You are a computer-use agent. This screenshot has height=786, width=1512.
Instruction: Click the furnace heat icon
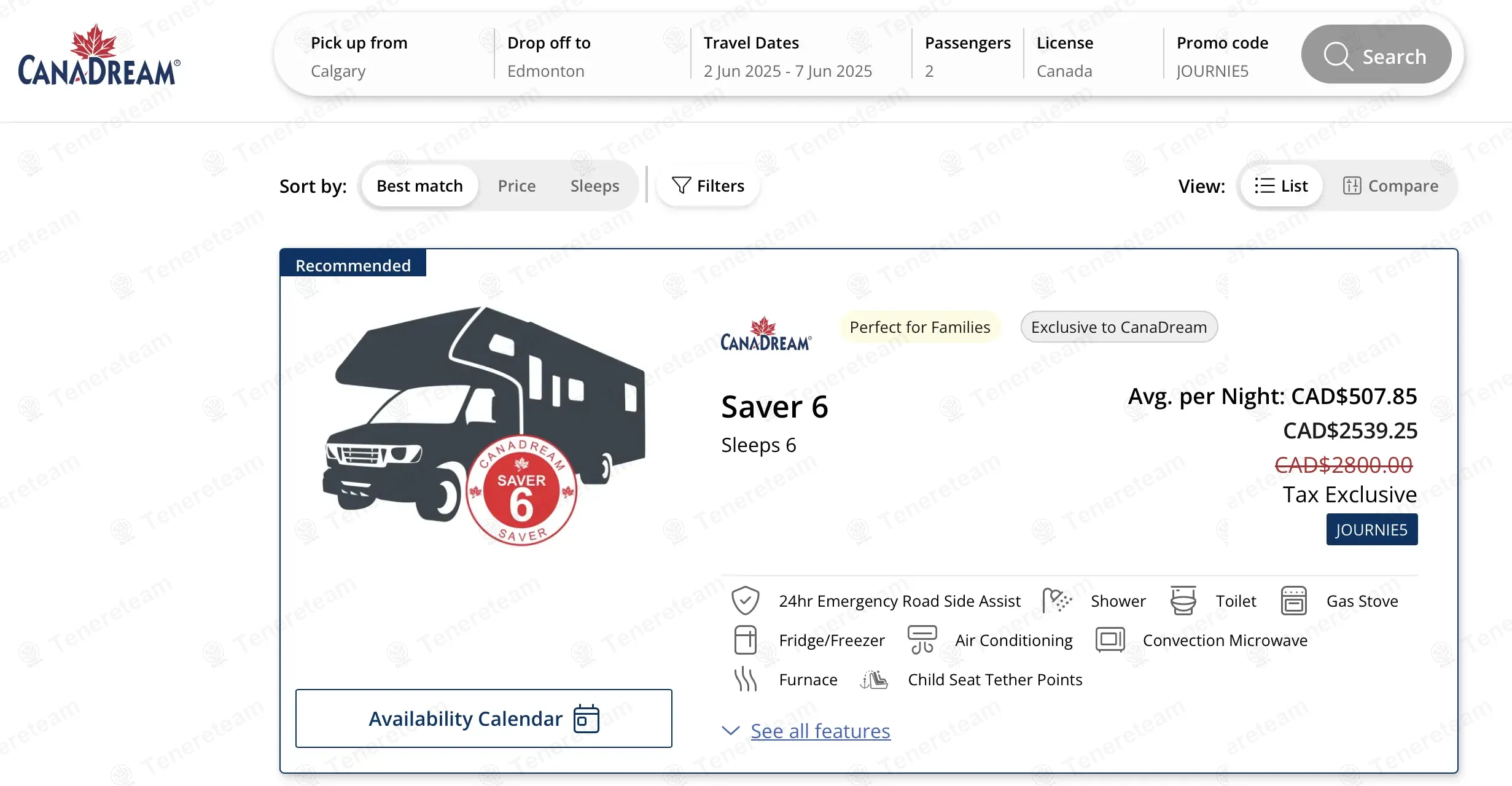(745, 679)
